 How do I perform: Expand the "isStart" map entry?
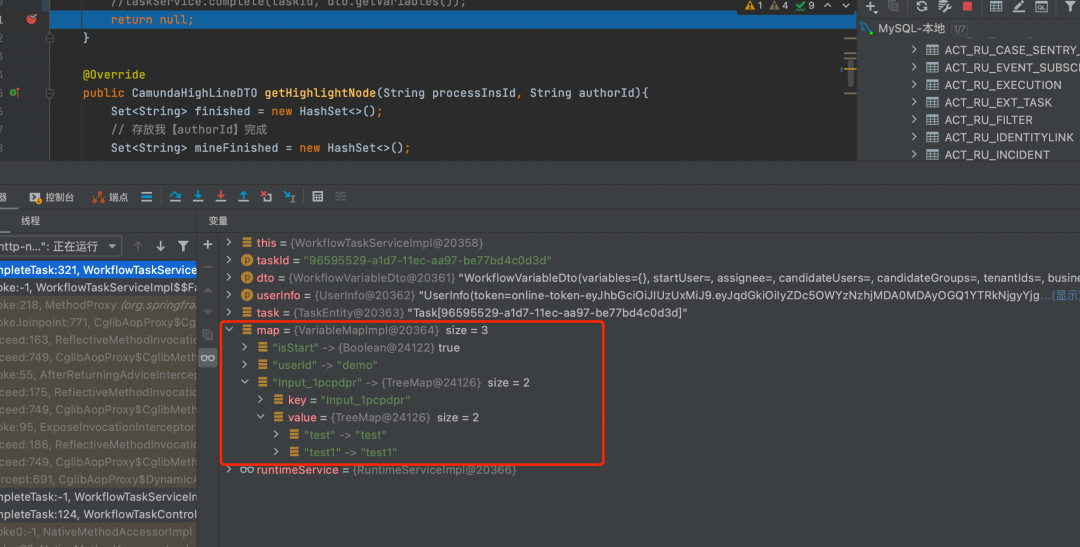245,347
